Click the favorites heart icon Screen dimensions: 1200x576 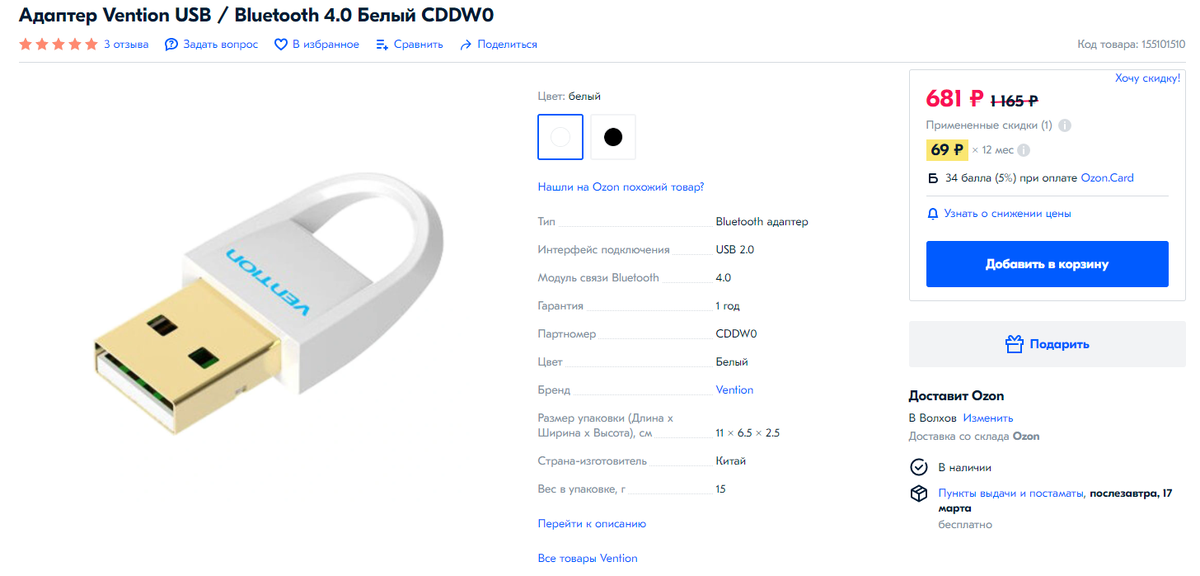tap(281, 44)
